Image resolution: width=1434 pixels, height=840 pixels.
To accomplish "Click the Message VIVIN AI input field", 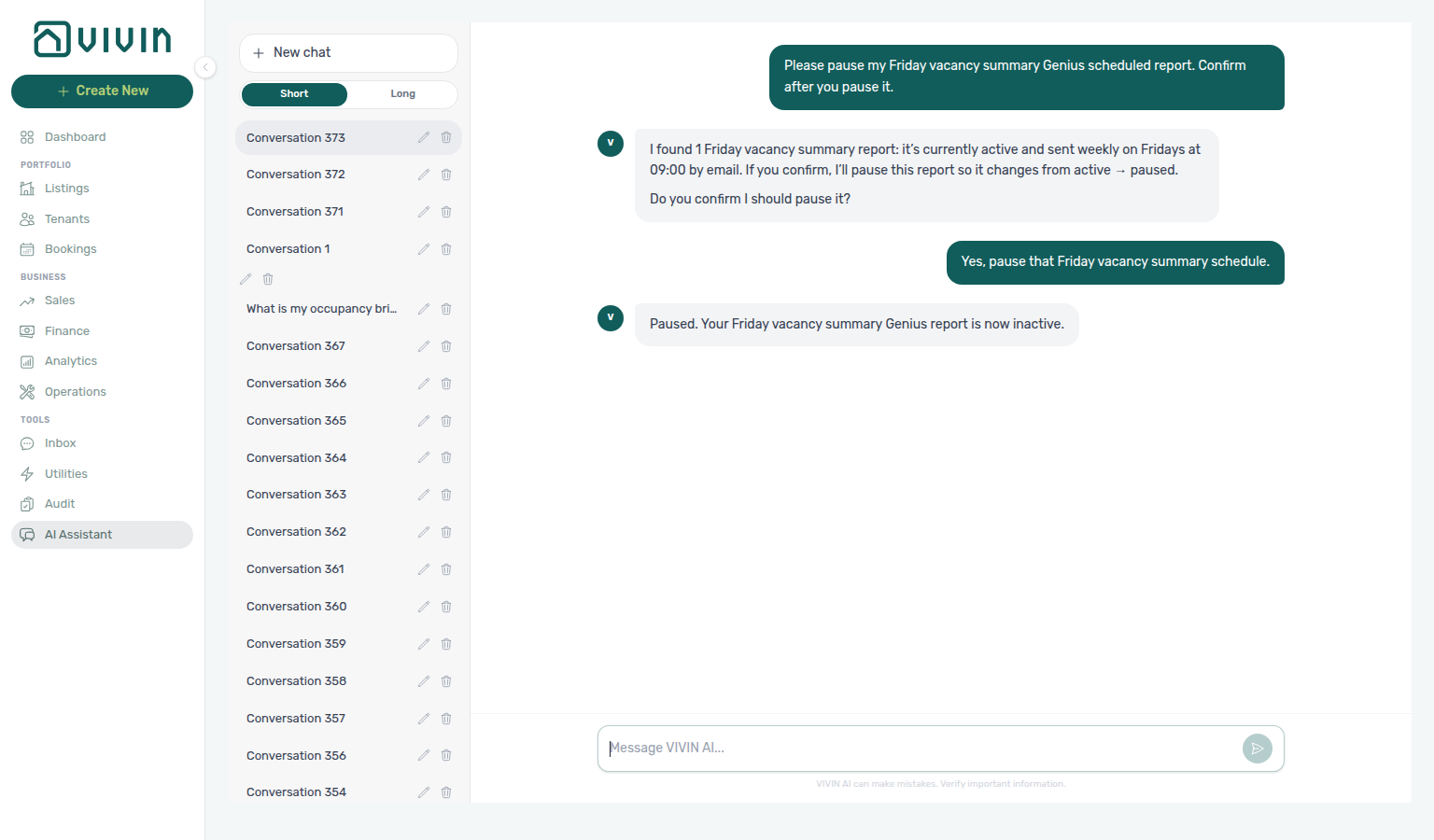I will tap(920, 749).
